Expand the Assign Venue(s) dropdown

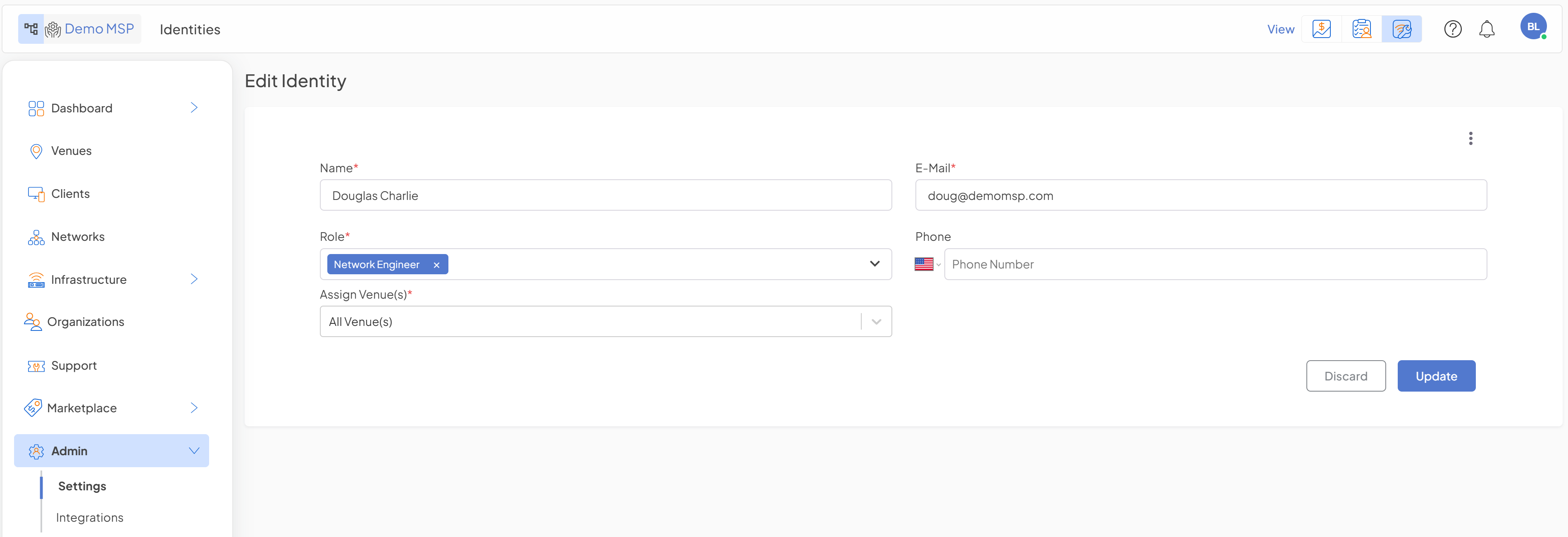876,322
